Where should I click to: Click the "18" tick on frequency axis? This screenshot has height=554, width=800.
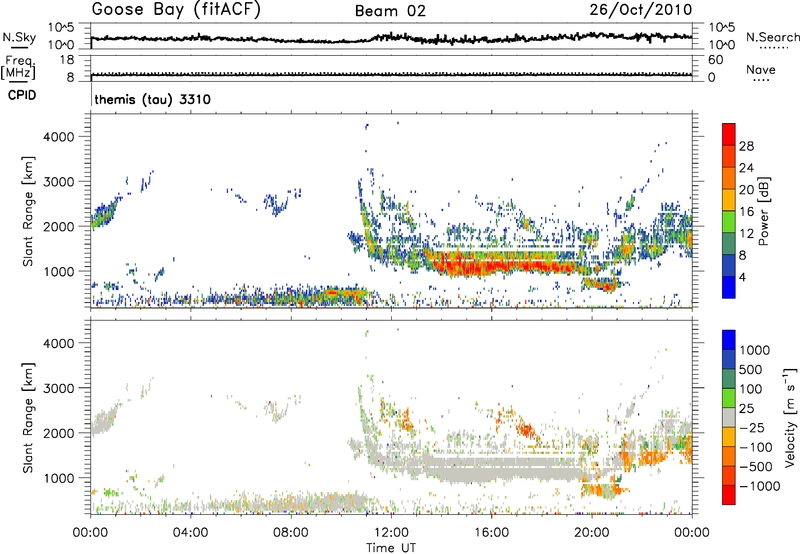(66, 60)
